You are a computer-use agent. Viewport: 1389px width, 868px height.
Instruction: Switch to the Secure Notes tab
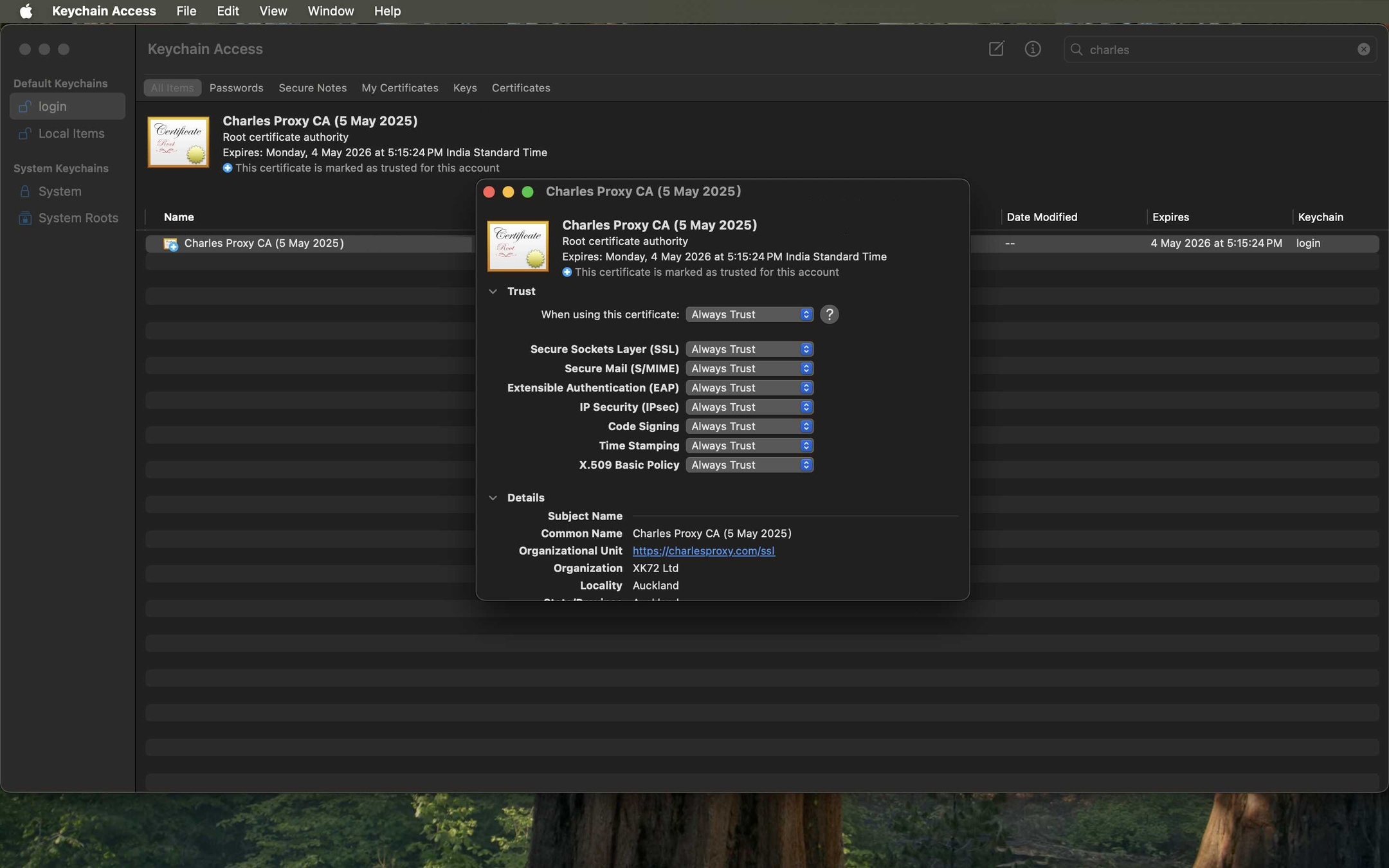click(313, 88)
